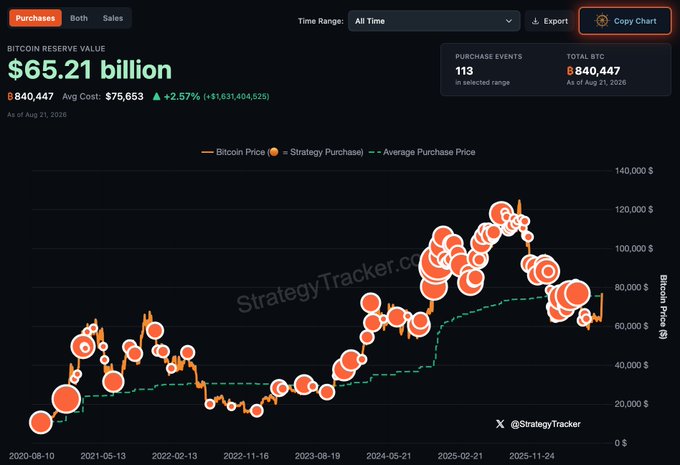The height and width of the screenshot is (465, 680).
Task: Select the Purchases tab
Action: click(35, 18)
